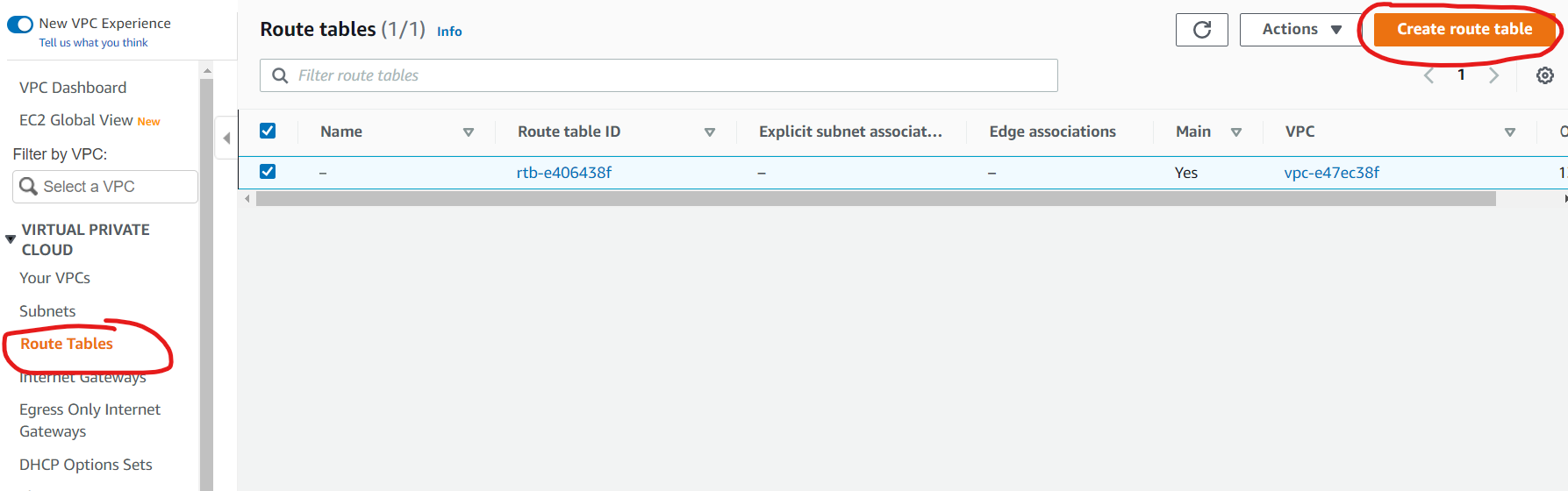Click the table scroll-left arrow
The image size is (1568, 491).
(x=247, y=199)
